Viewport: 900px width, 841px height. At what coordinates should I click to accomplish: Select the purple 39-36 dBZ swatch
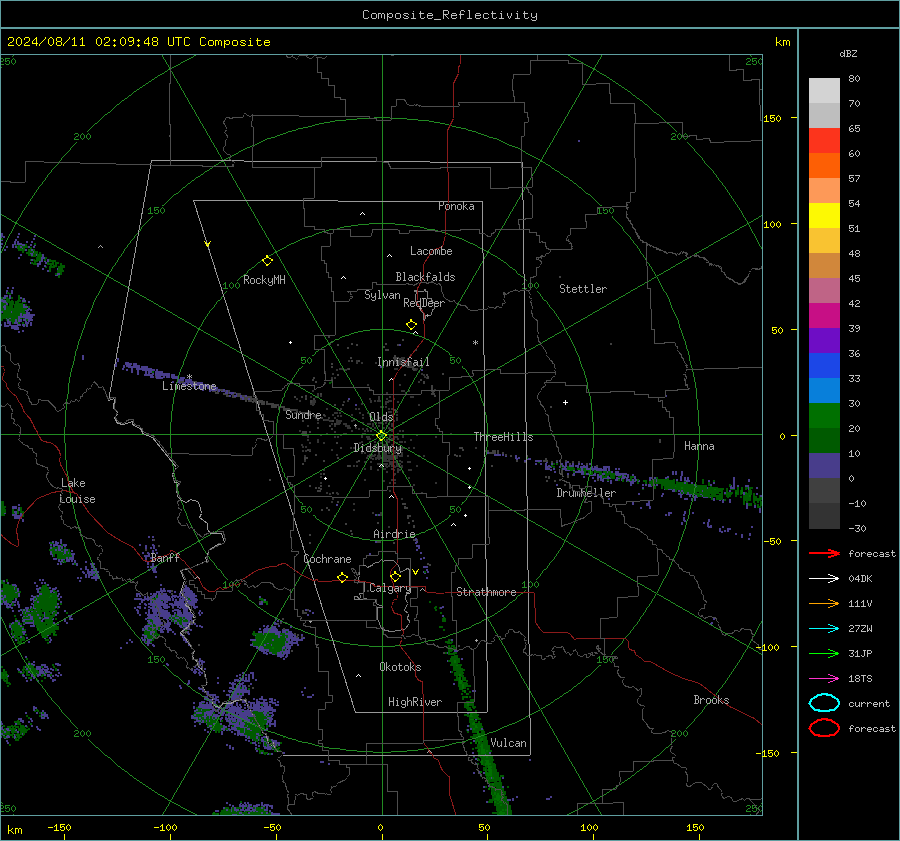pos(824,340)
